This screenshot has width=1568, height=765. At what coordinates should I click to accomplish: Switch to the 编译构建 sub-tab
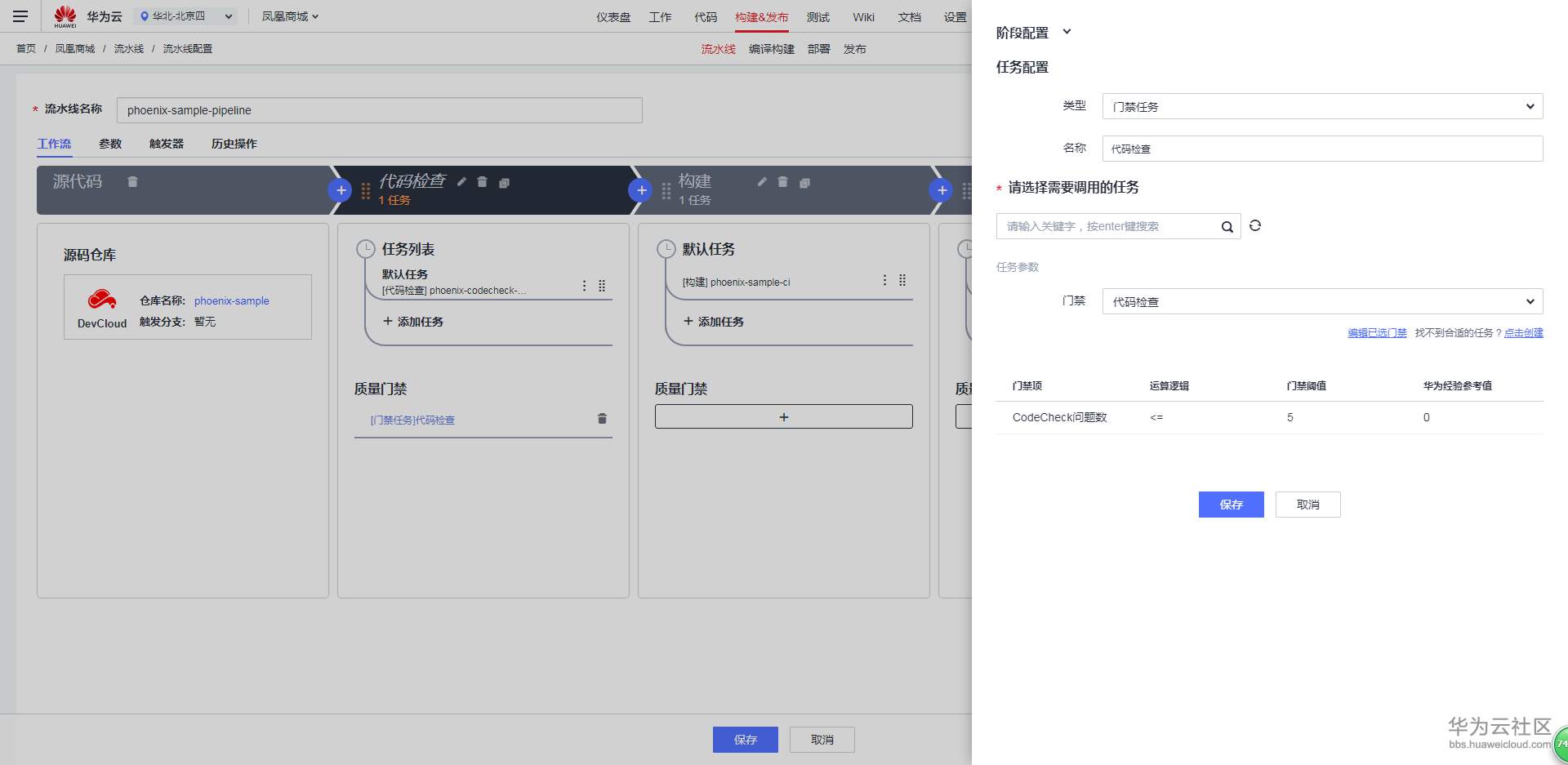coord(772,49)
